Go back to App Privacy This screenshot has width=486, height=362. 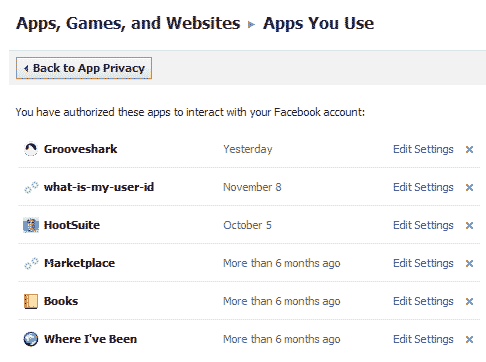(x=84, y=68)
